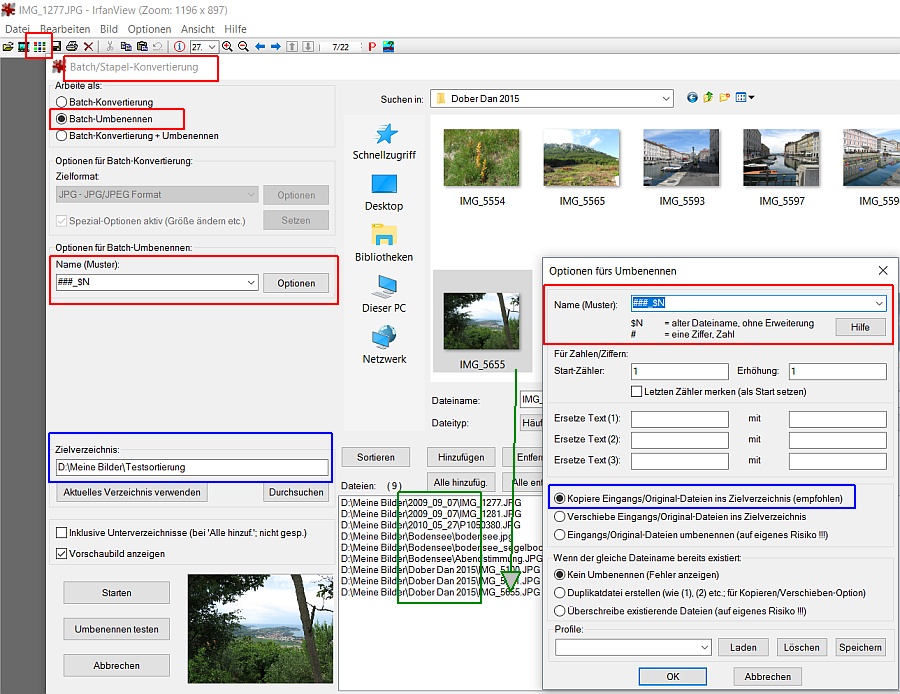The height and width of the screenshot is (694, 900).
Task: Select Schnellzugriff in the places sidebar
Action: click(384, 142)
